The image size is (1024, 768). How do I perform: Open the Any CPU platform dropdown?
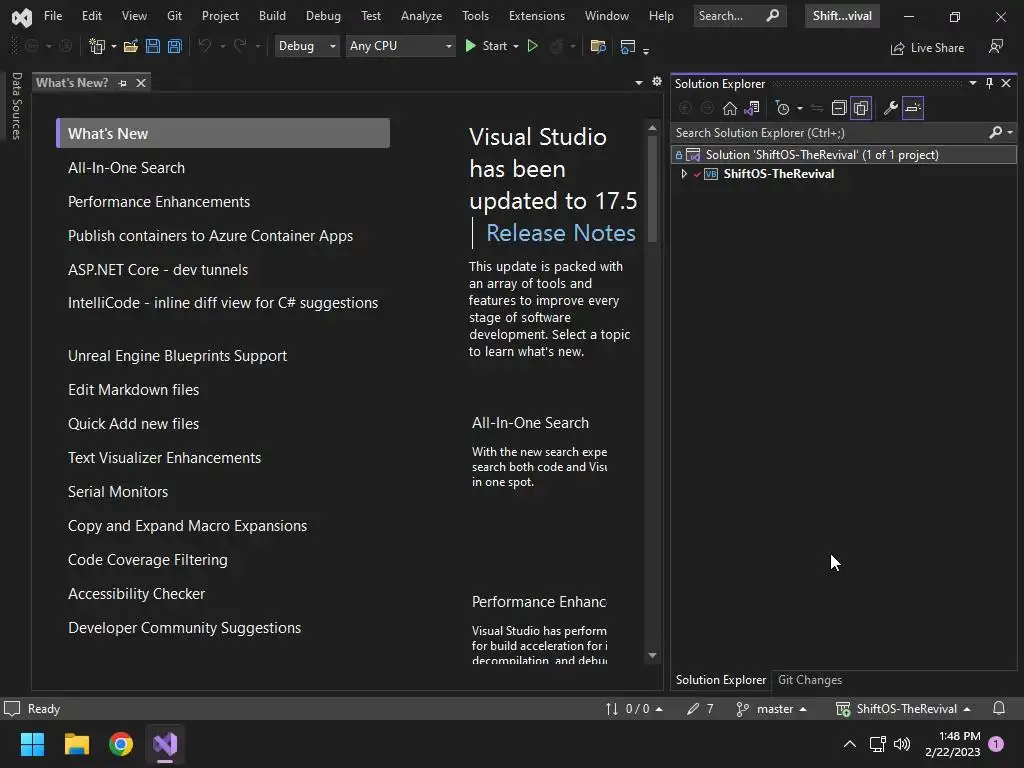(400, 46)
